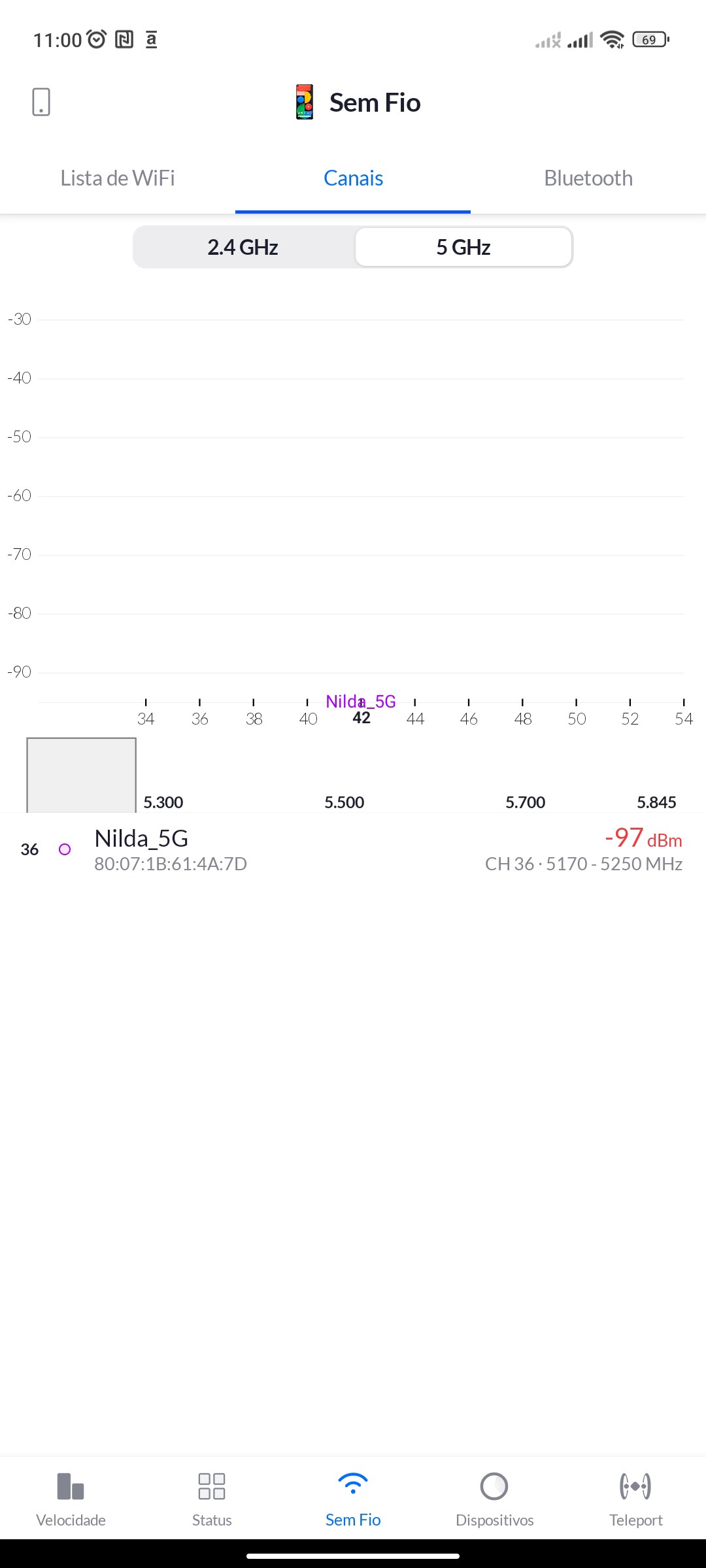Screen dimensions: 706x1568
Task: Switch to the Lista de WiFi tab
Action: coord(118,178)
